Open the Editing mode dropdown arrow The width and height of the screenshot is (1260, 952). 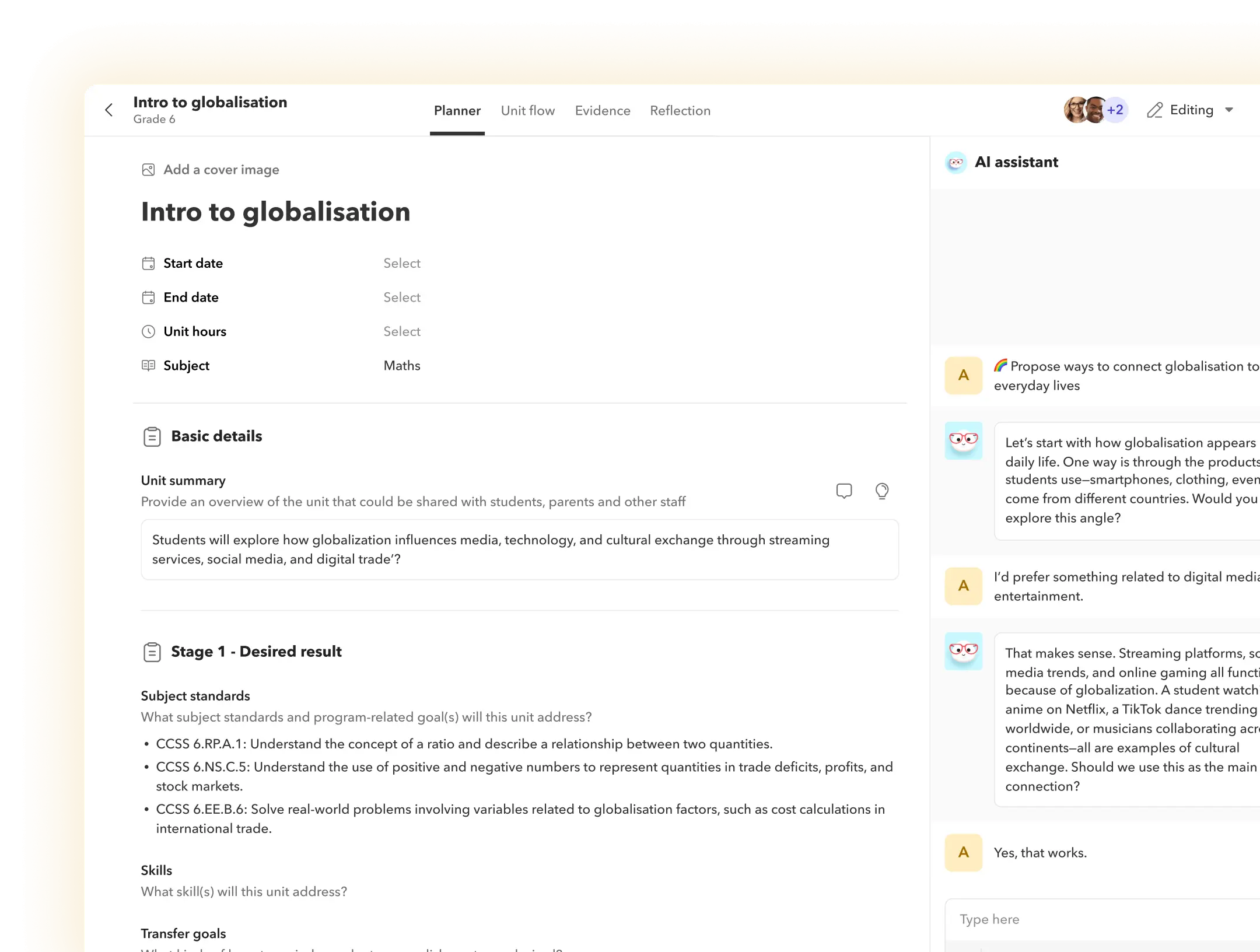[x=1229, y=110]
